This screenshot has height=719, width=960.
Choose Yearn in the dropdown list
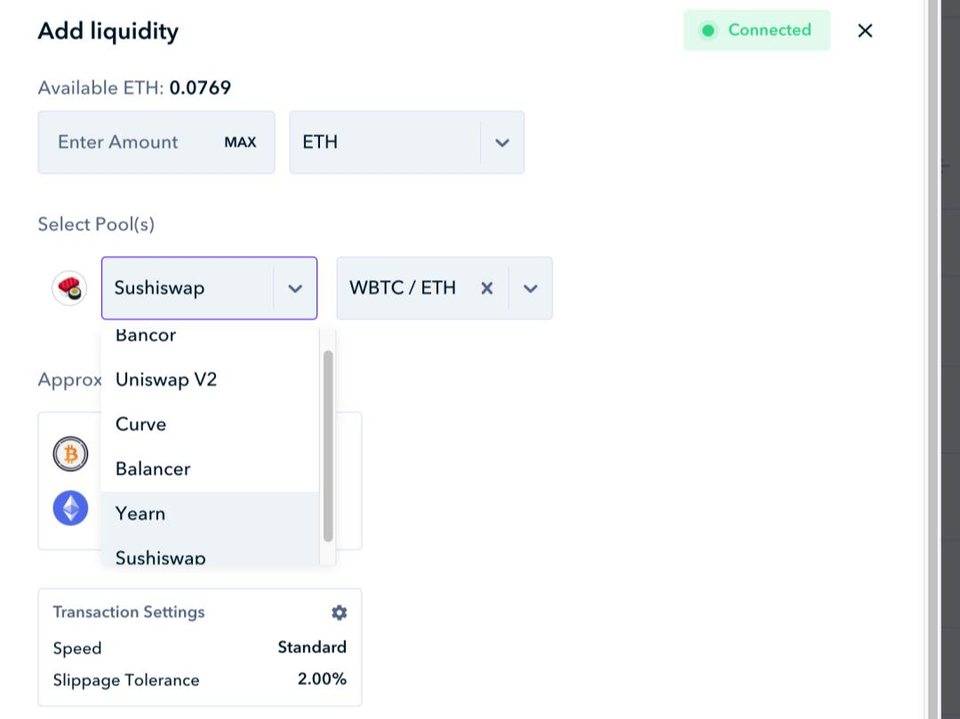point(141,514)
